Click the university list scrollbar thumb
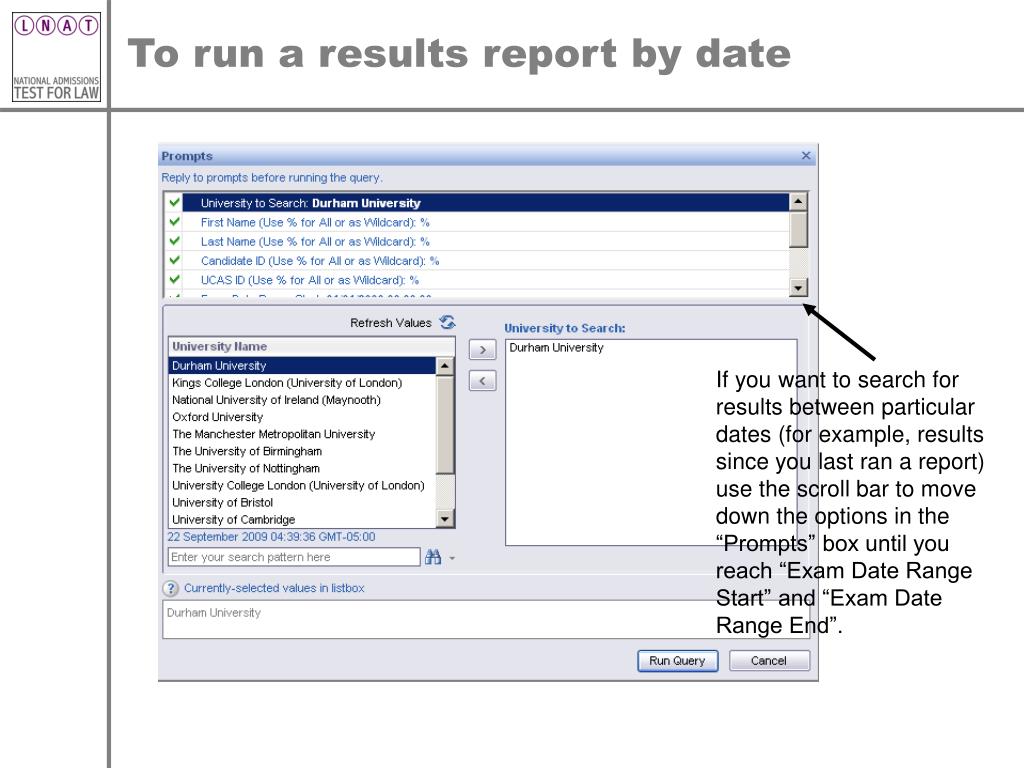1024x768 pixels. tap(445, 424)
